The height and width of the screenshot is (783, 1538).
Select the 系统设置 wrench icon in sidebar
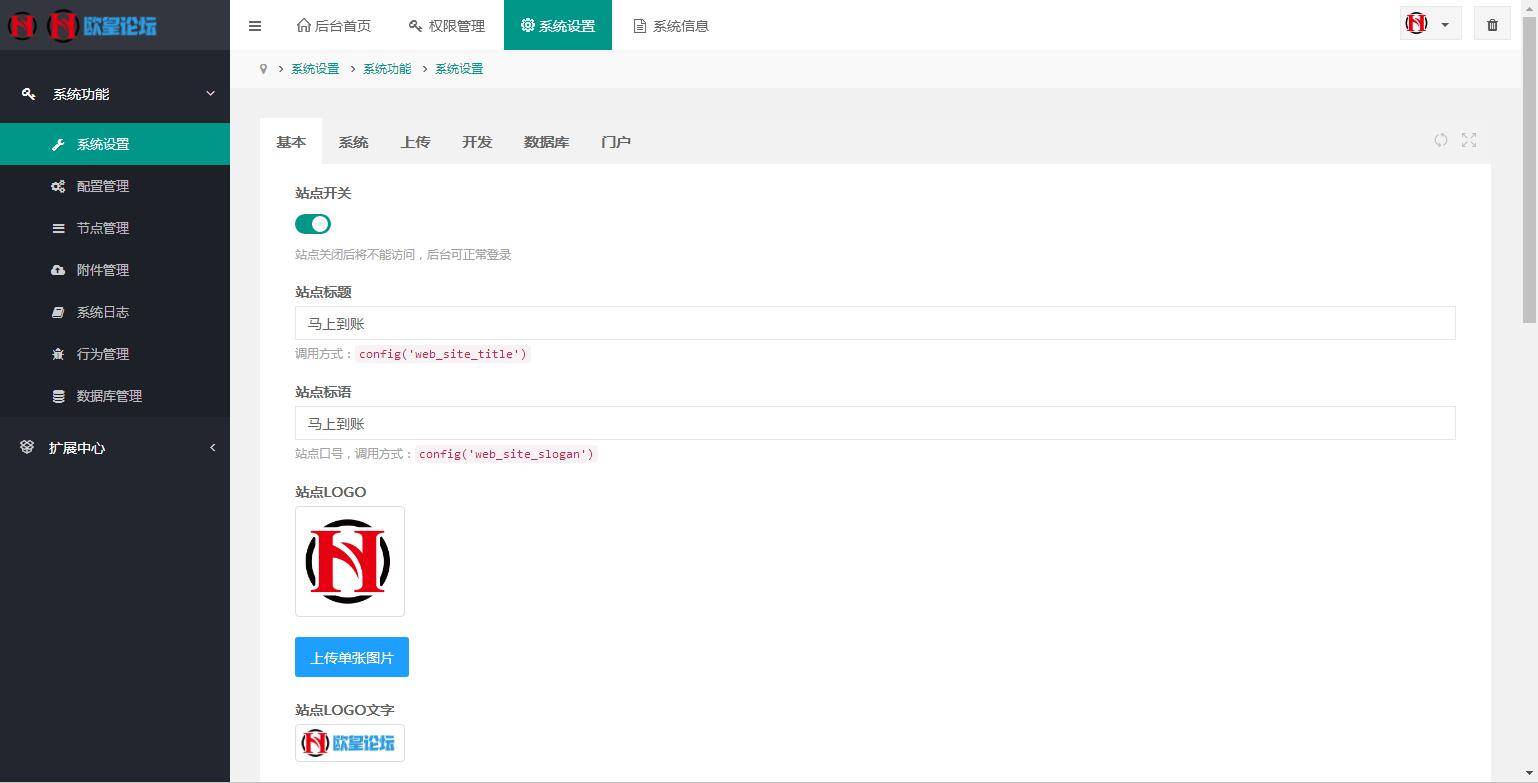click(x=60, y=143)
